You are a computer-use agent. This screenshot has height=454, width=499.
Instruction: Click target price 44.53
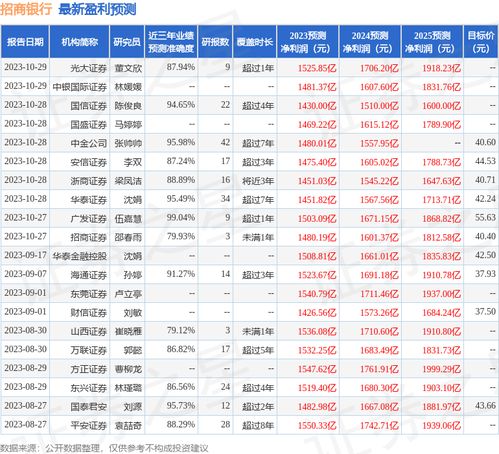pyautogui.click(x=485, y=161)
